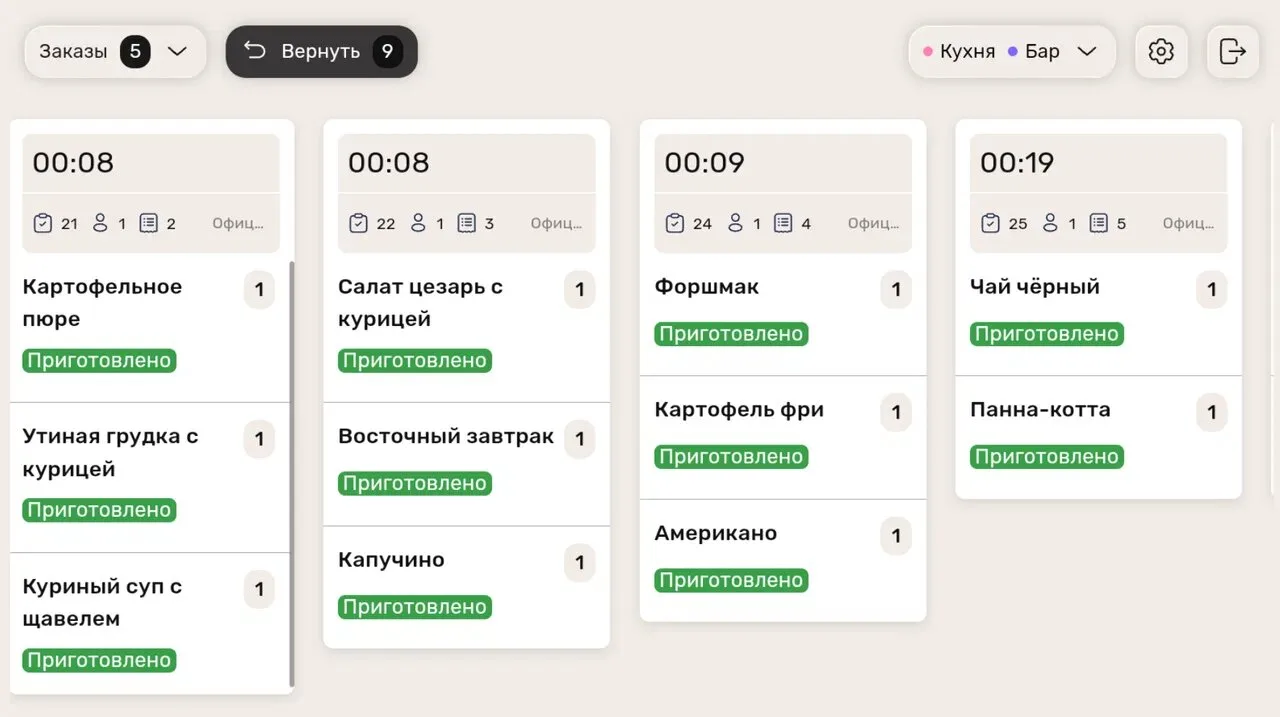Image resolution: width=1280 pixels, height=717 pixels.
Task: Click the receipt list icon beside 5
Action: [1099, 223]
